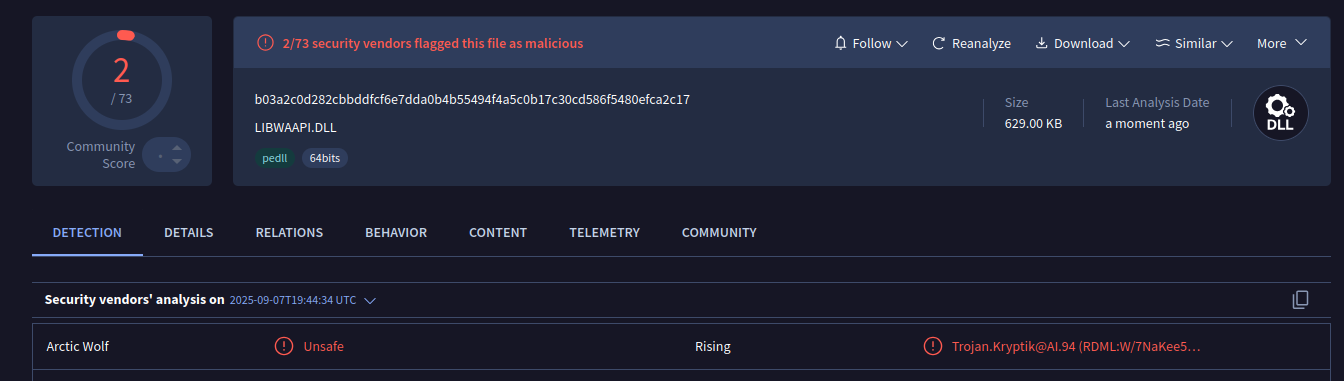
Task: Downvote the community score
Action: click(177, 162)
